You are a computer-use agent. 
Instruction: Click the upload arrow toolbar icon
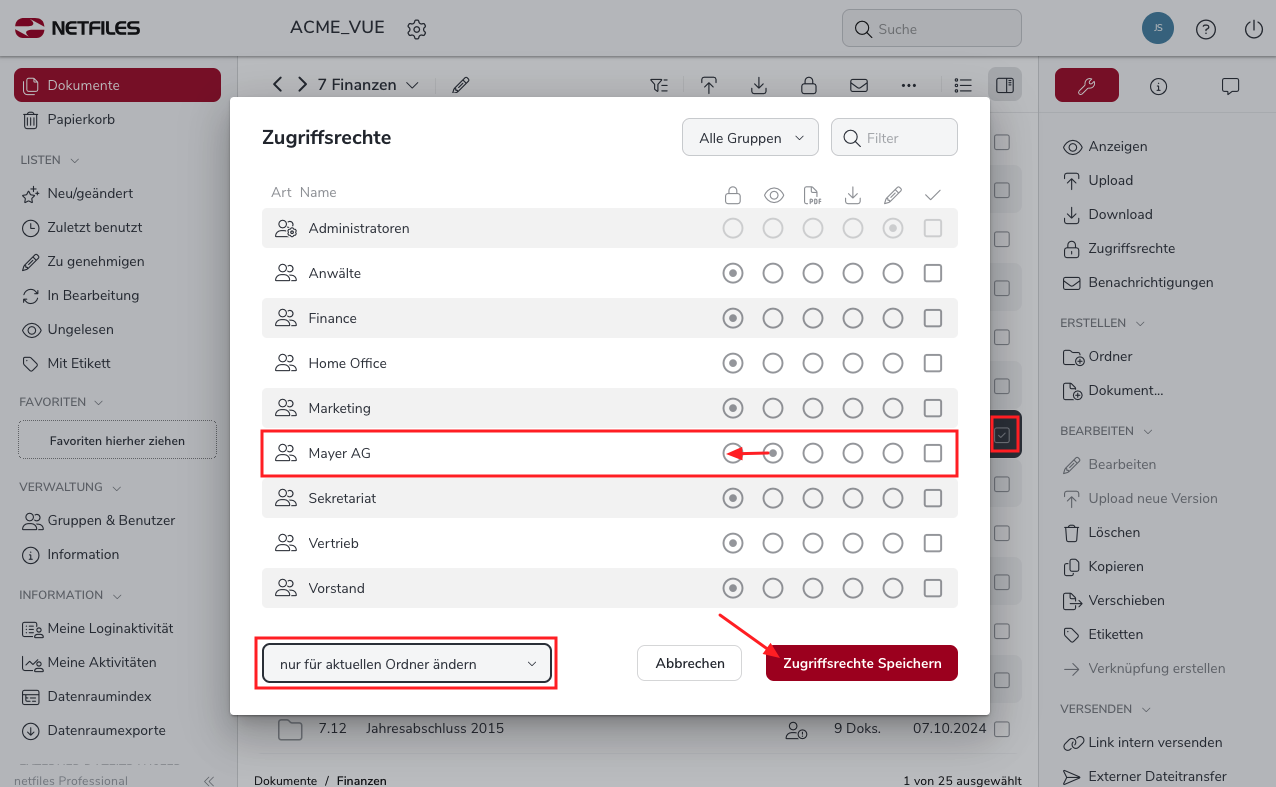(x=709, y=85)
